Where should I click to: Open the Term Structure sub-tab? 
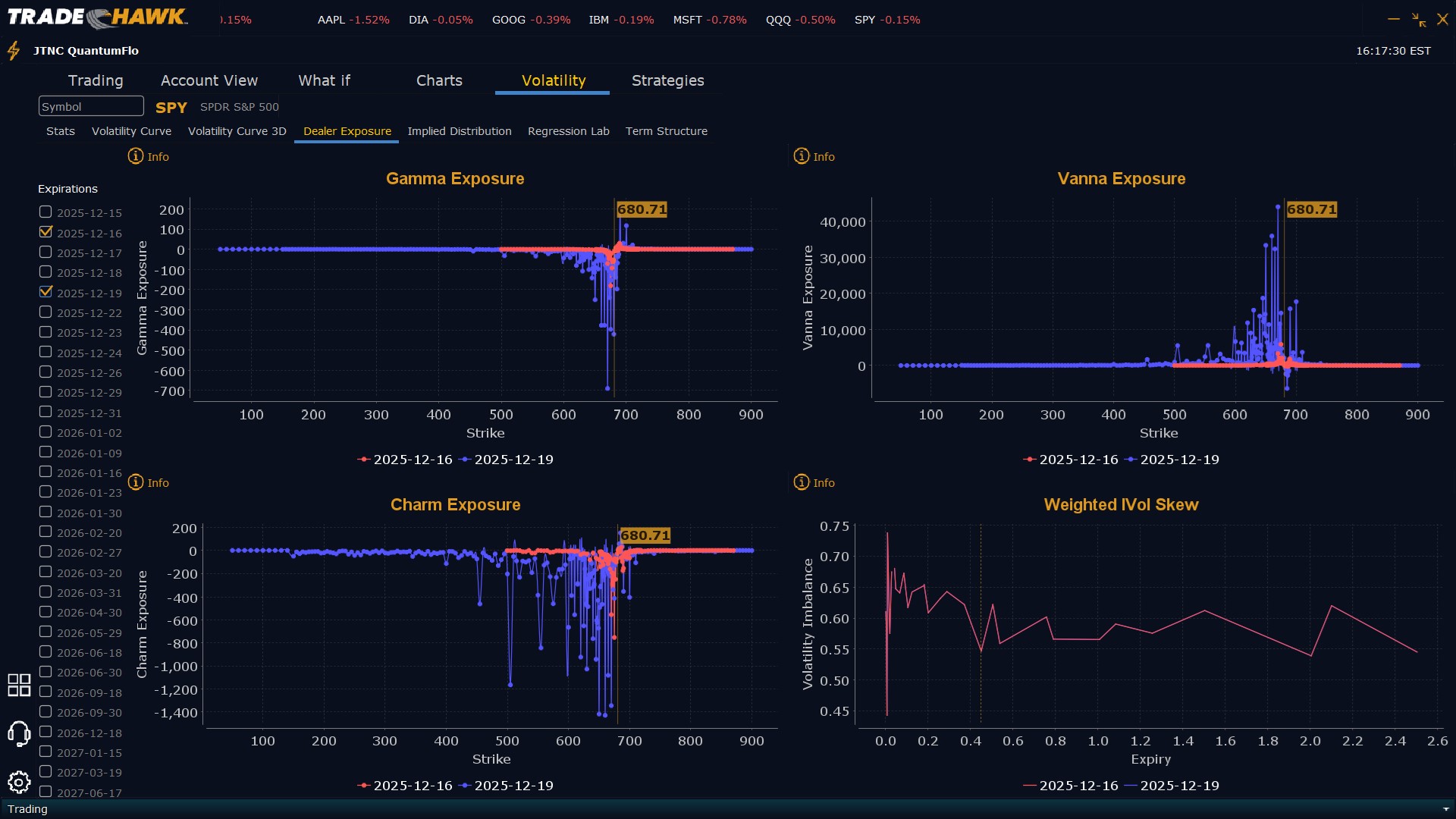click(666, 131)
